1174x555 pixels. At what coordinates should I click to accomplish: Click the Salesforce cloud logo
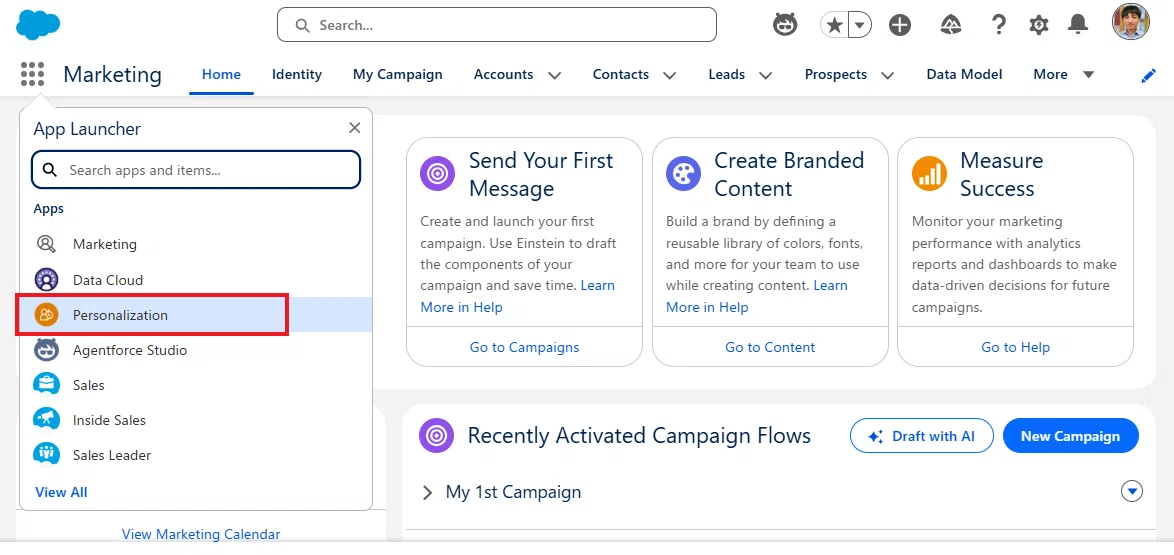tap(37, 25)
